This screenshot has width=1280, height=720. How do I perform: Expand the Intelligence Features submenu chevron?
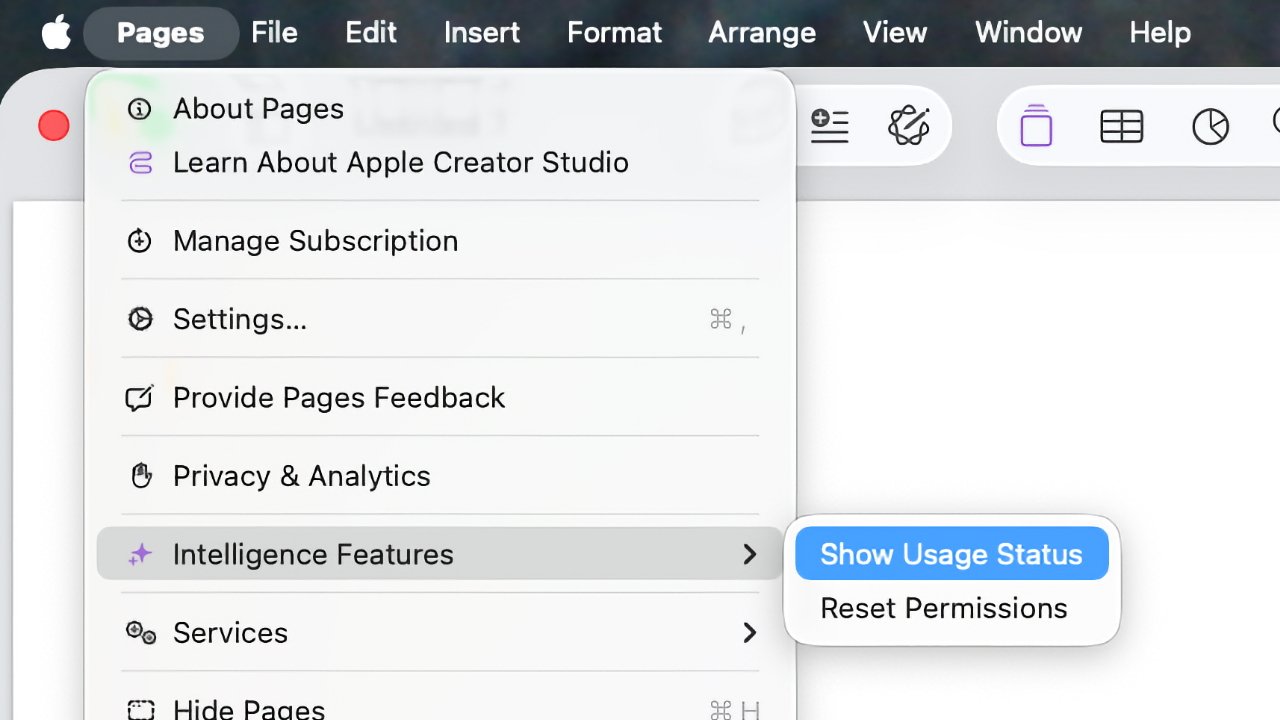pos(749,554)
